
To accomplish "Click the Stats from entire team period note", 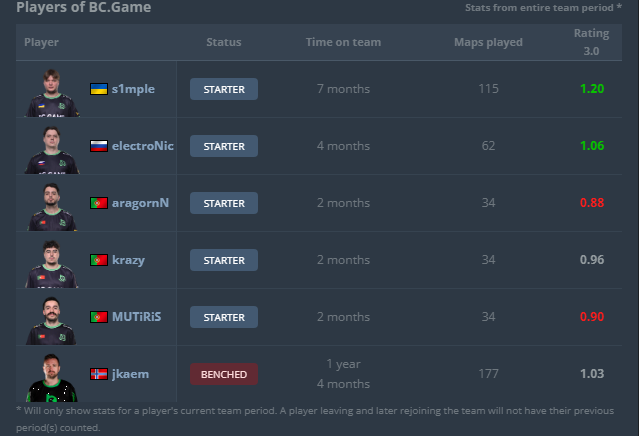I will pos(544,8).
